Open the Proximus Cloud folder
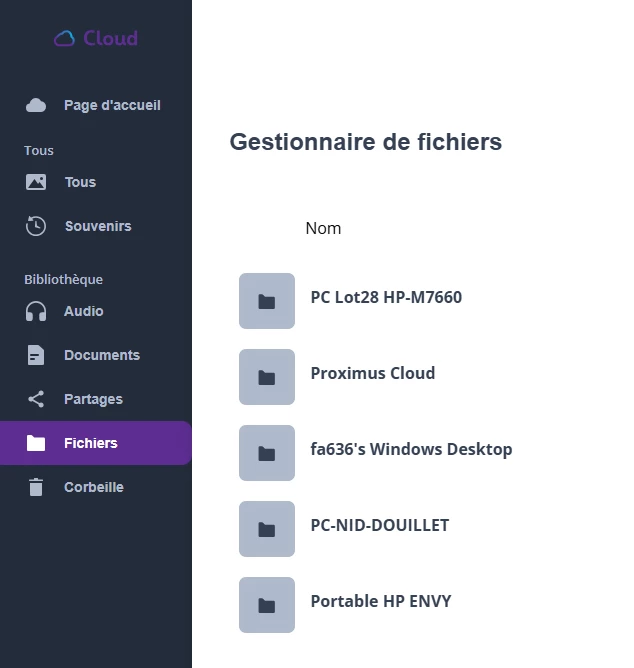 [373, 373]
